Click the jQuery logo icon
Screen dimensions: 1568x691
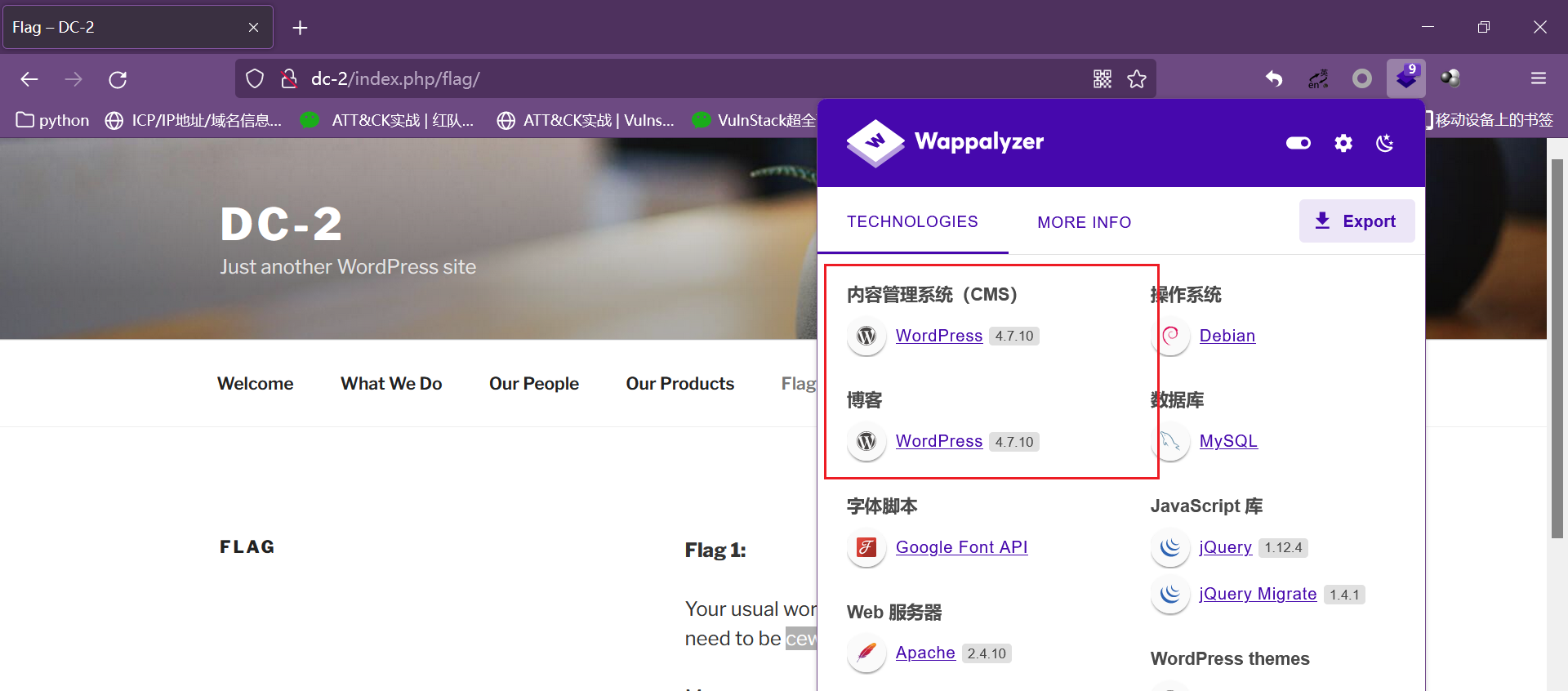coord(1170,547)
